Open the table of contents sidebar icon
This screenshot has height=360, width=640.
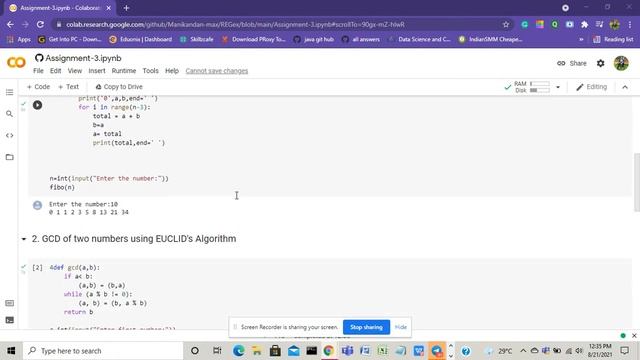click(9, 92)
